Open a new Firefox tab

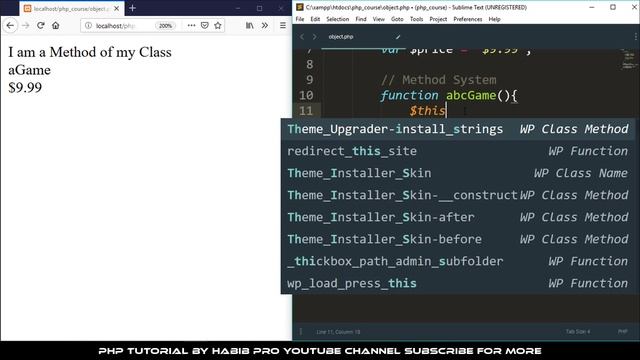tap(132, 8)
